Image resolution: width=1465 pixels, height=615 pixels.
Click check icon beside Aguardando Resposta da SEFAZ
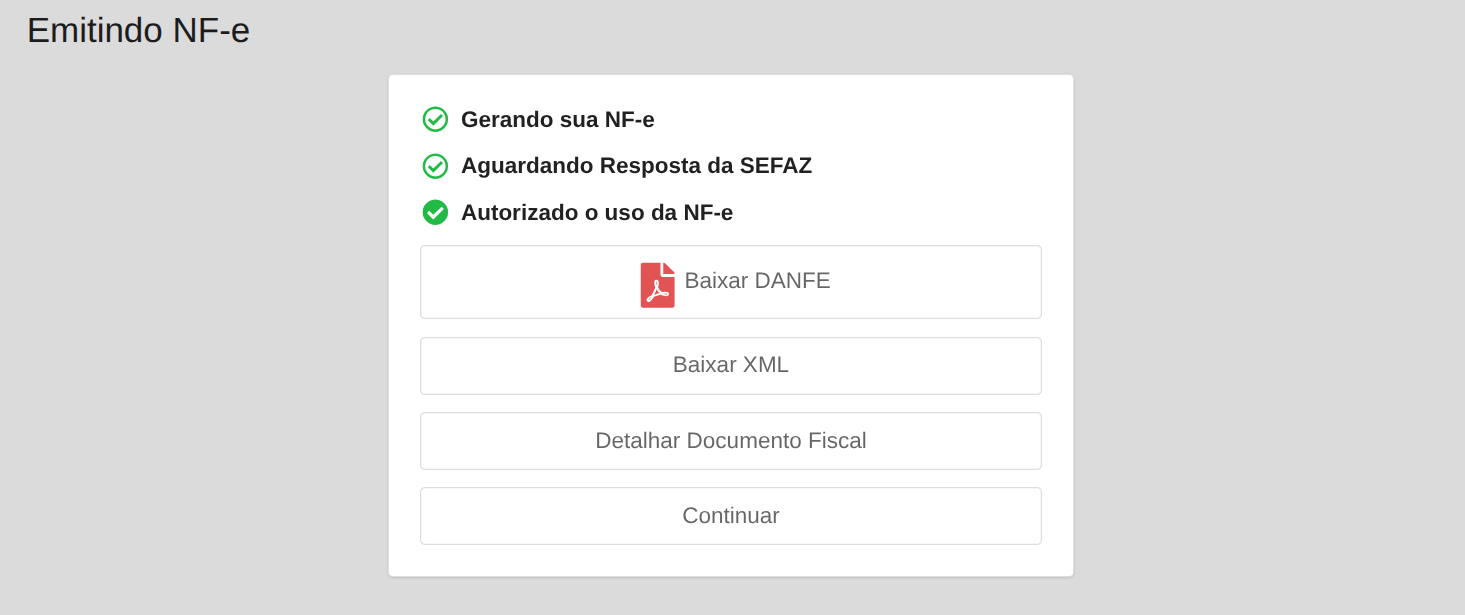(435, 166)
